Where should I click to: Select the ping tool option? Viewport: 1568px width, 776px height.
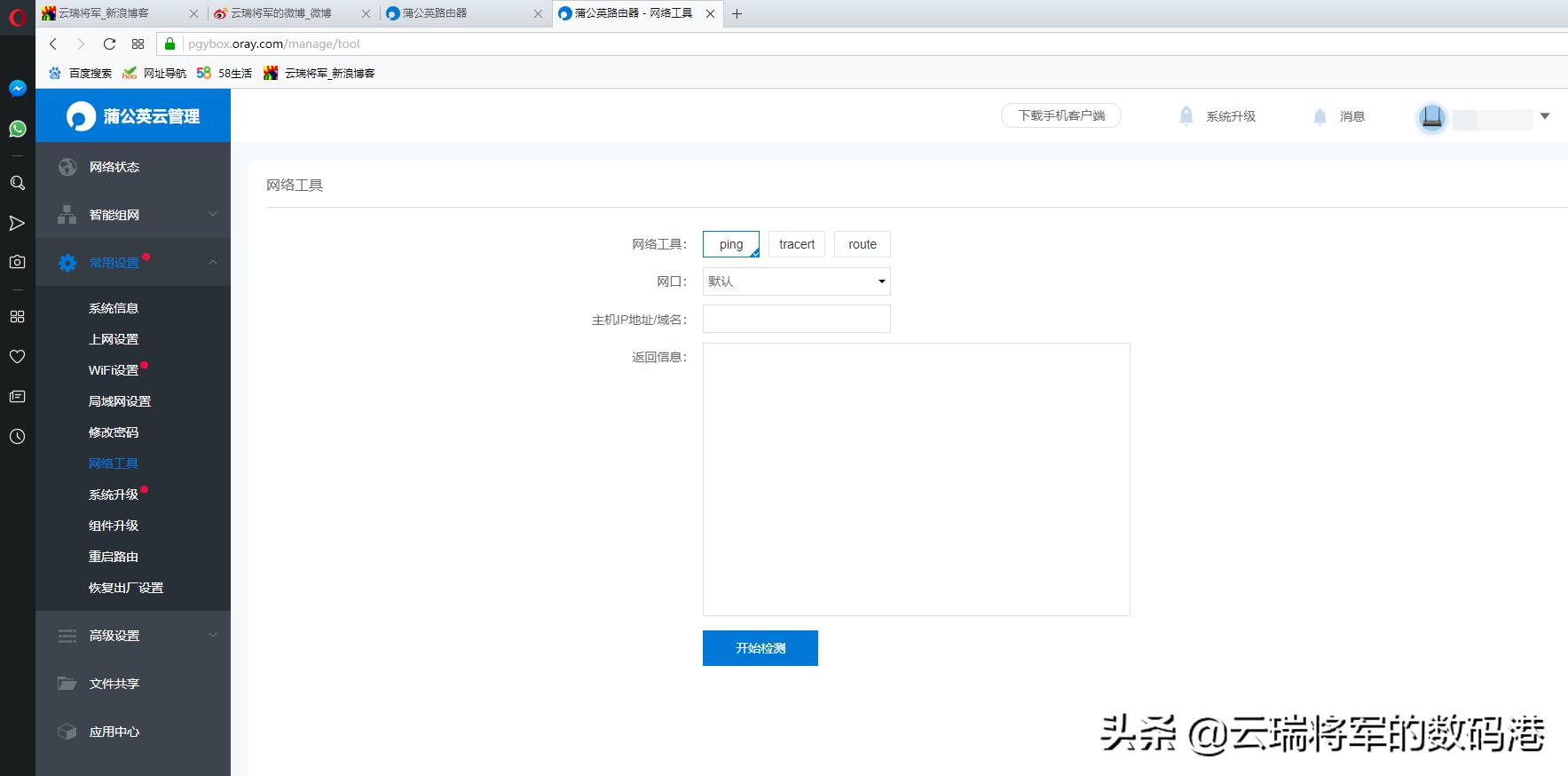tap(731, 244)
